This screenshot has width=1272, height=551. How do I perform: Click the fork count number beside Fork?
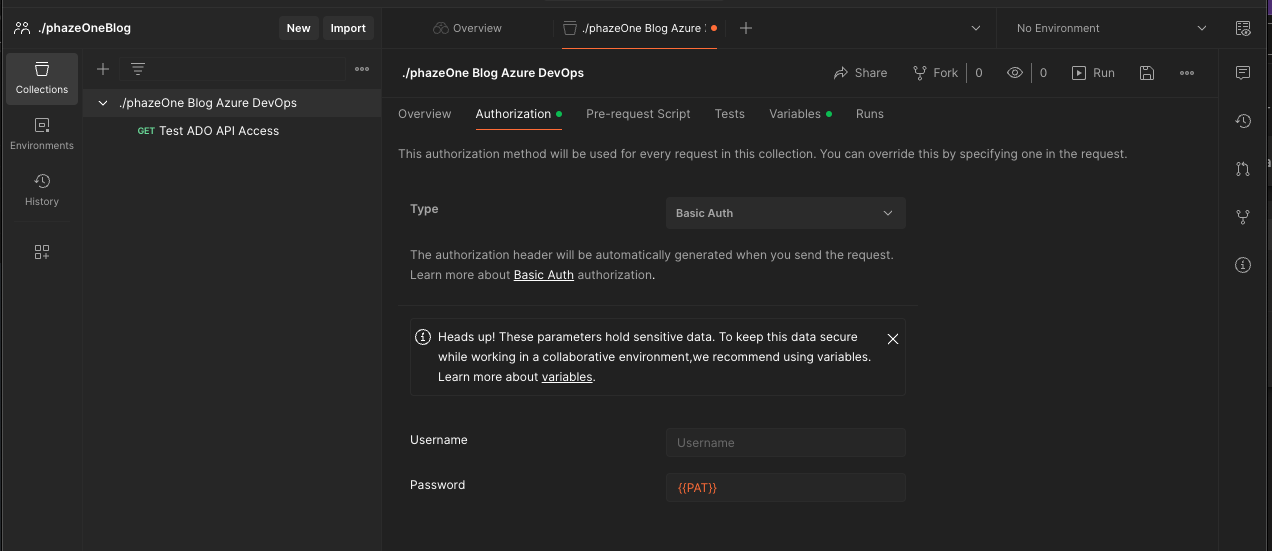click(979, 73)
